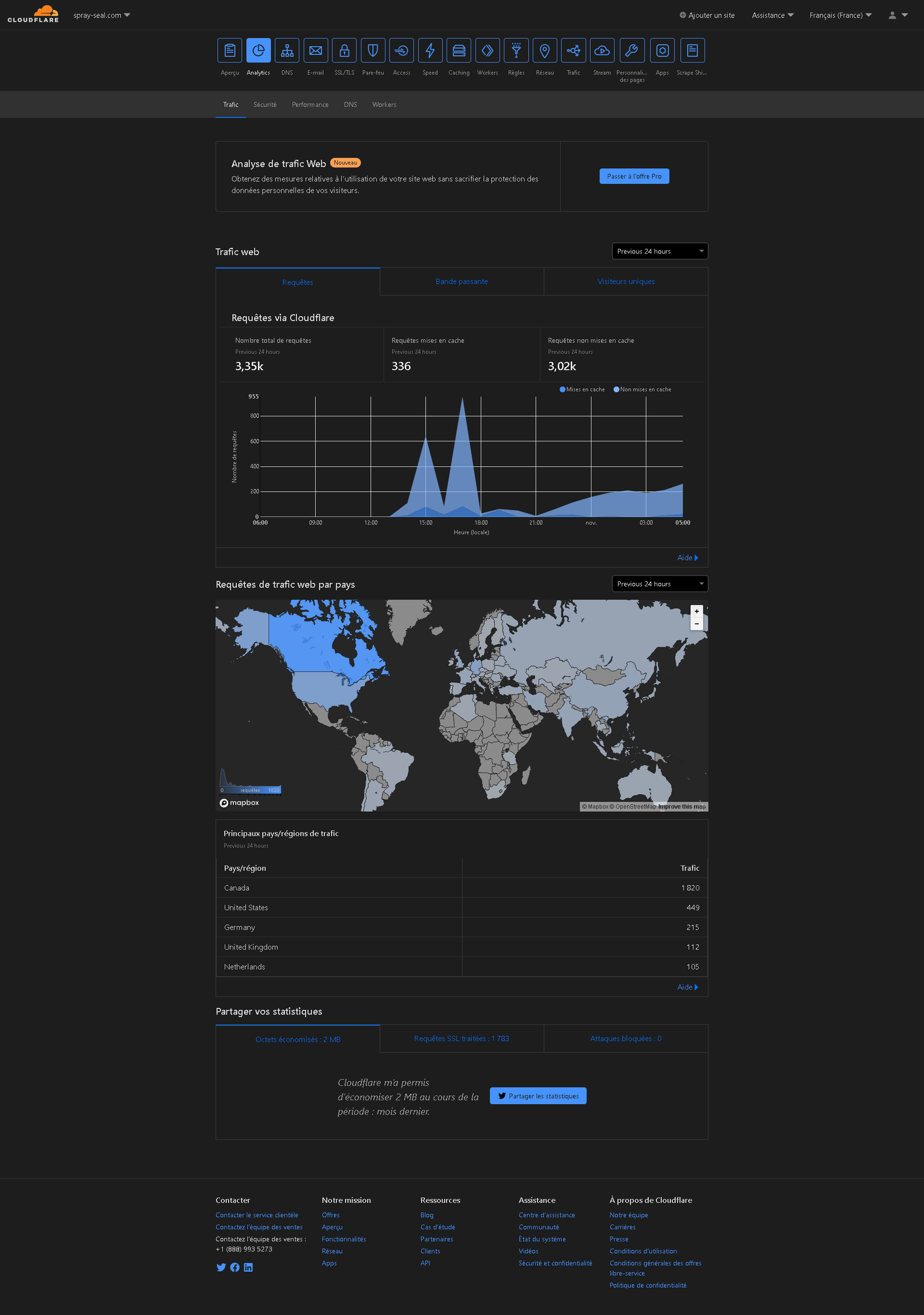Viewport: 924px width, 1315px height.
Task: Select the Requêtes chart tab
Action: coord(298,282)
